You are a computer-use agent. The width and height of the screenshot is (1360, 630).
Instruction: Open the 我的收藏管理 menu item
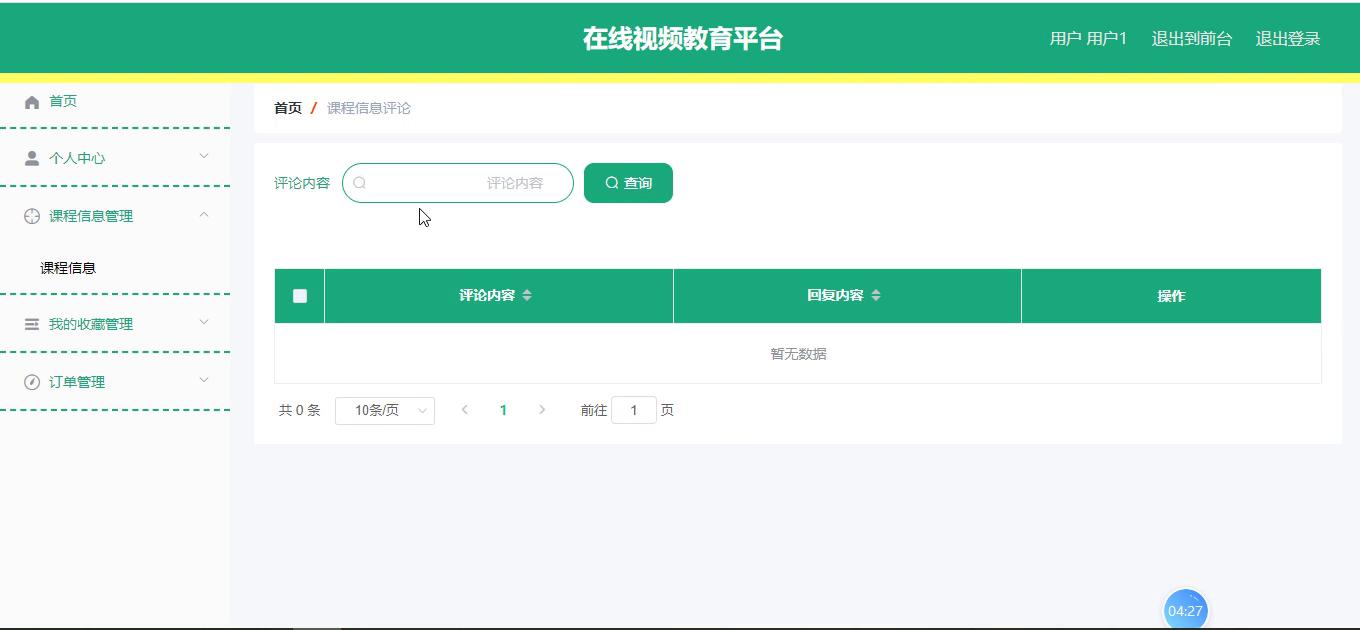tap(91, 324)
